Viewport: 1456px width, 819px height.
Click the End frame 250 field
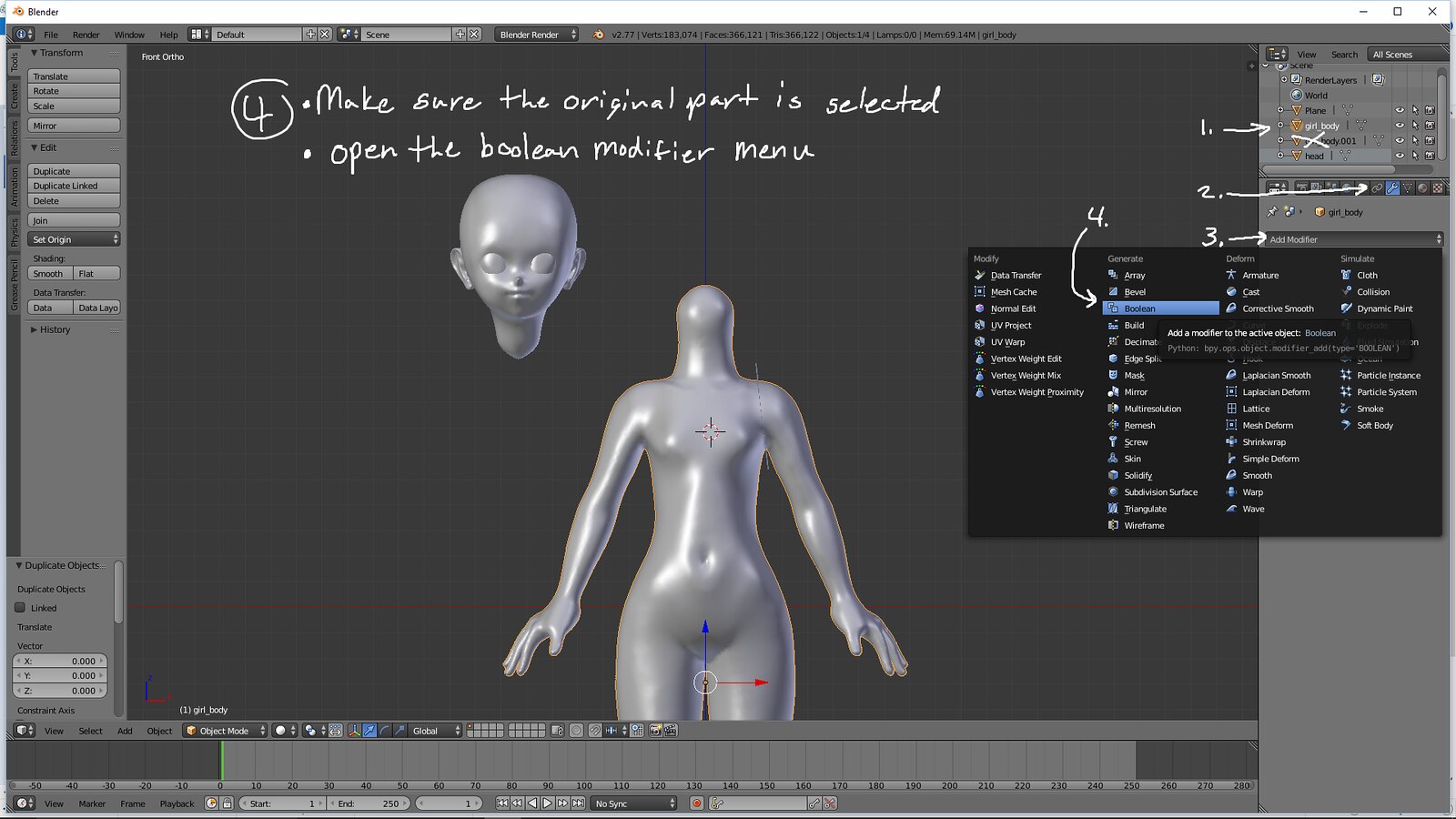(370, 804)
